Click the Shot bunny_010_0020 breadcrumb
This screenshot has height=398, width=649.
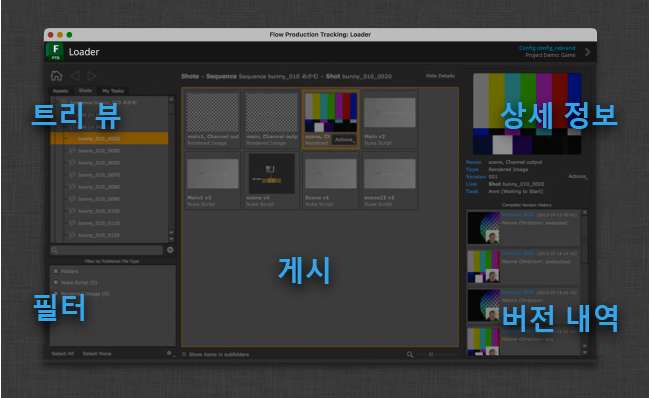coord(358,76)
